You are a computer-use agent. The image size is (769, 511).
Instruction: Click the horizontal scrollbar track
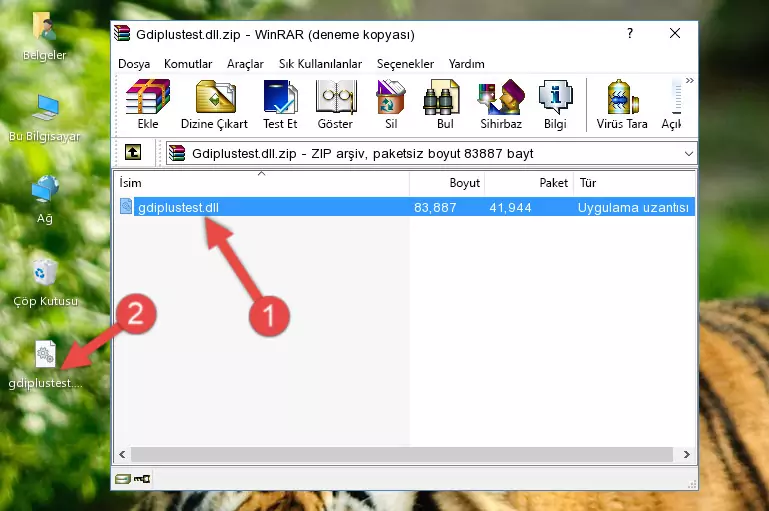(x=402, y=455)
